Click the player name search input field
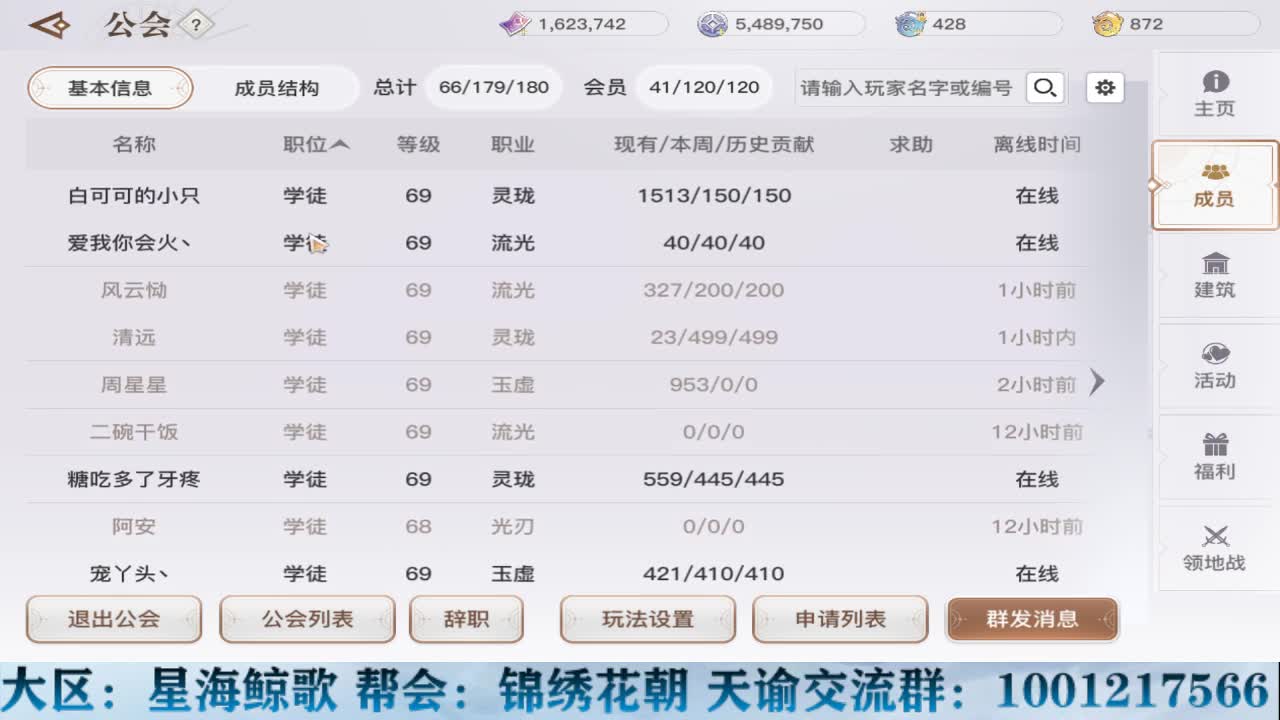The image size is (1280, 720). 900,88
